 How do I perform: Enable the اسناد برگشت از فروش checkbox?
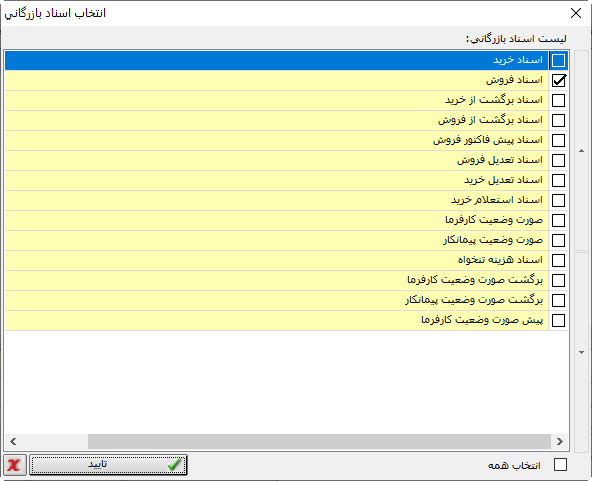click(558, 120)
